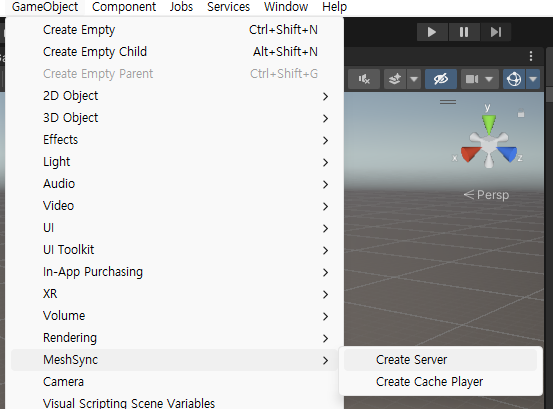Toggle scene effects with the sparkle layers icon
The image size is (553, 409).
395,79
